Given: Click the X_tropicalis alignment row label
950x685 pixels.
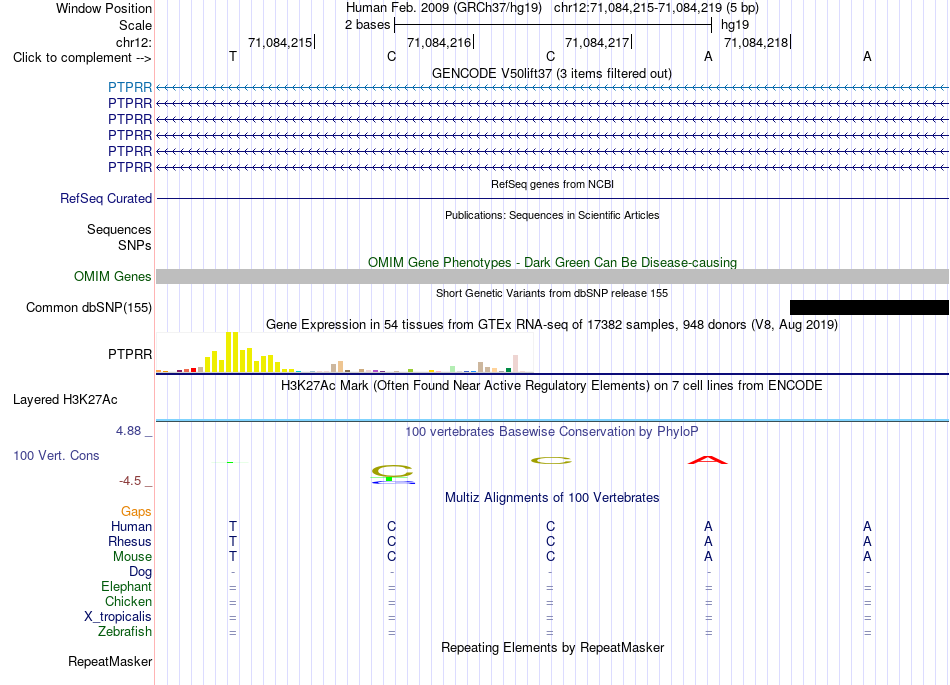Looking at the screenshot, I should pos(118,617).
